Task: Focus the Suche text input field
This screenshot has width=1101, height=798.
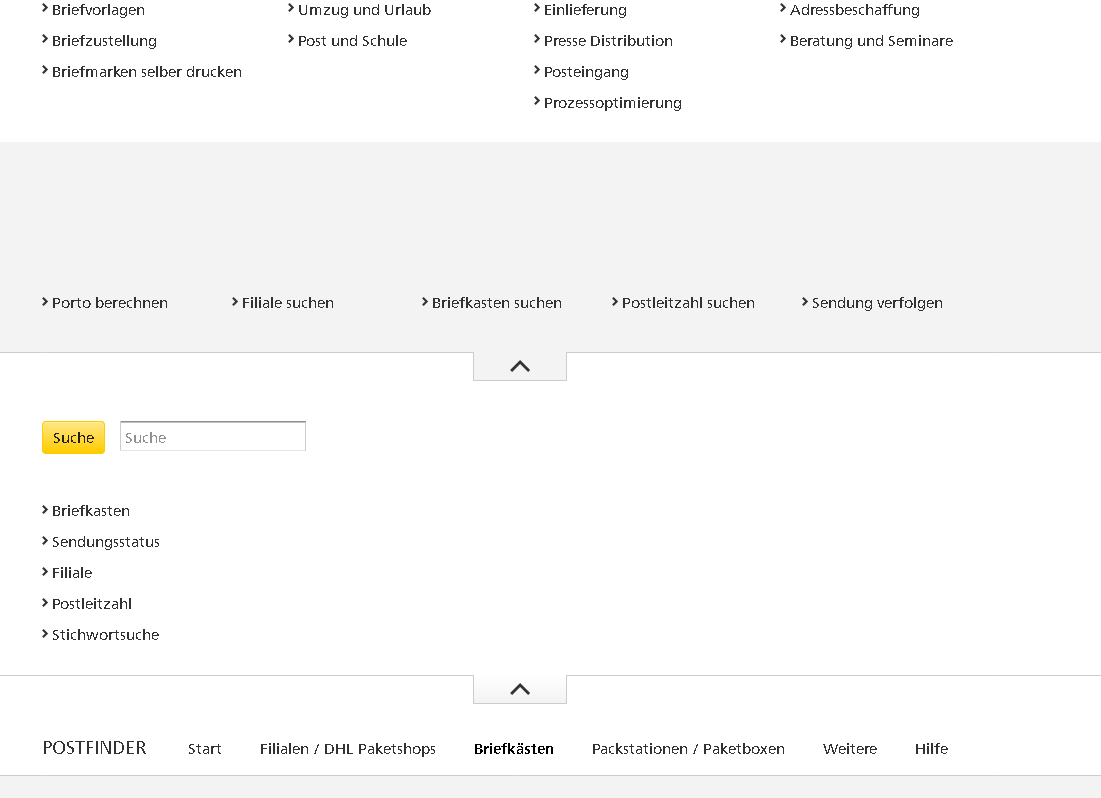Action: tap(213, 437)
